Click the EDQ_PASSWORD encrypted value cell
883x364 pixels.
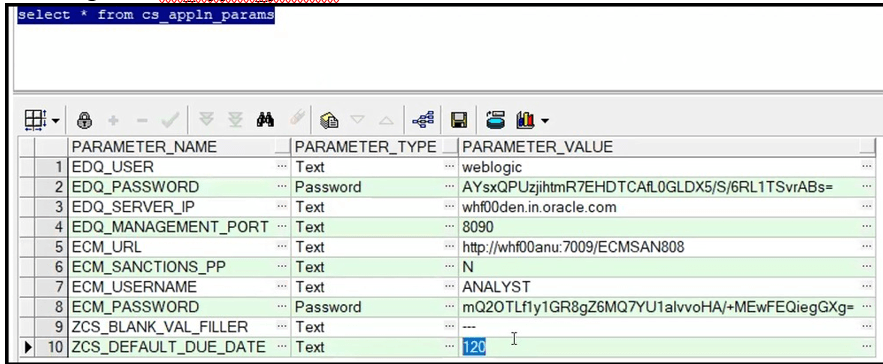click(x=667, y=187)
